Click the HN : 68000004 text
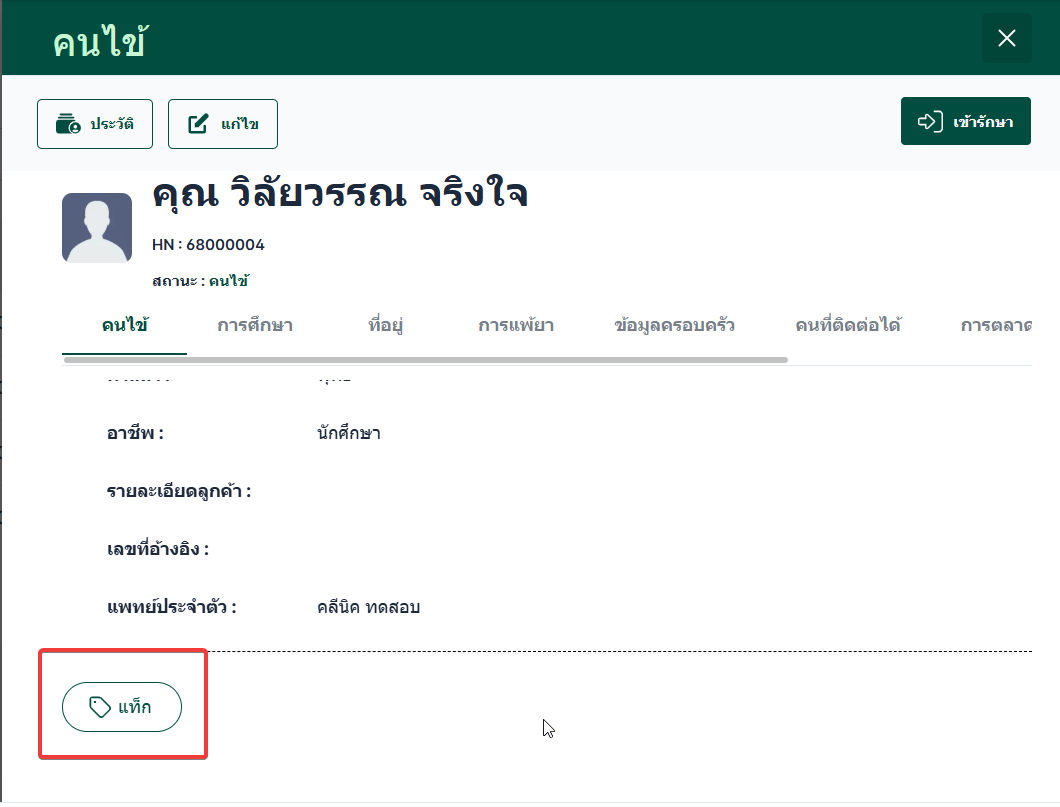The image size is (1060, 807). [208, 245]
